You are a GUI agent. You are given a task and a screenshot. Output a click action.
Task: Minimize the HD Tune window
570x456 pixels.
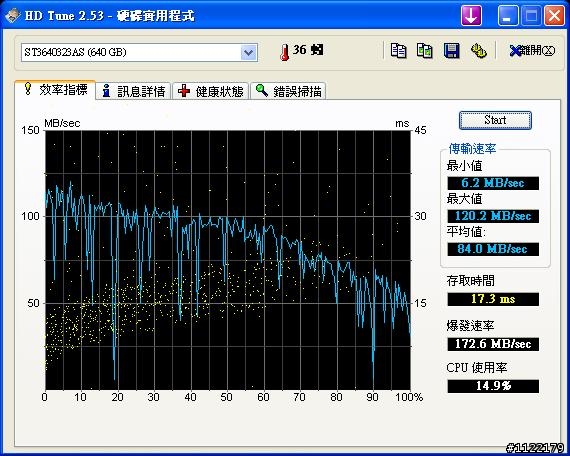tap(507, 16)
